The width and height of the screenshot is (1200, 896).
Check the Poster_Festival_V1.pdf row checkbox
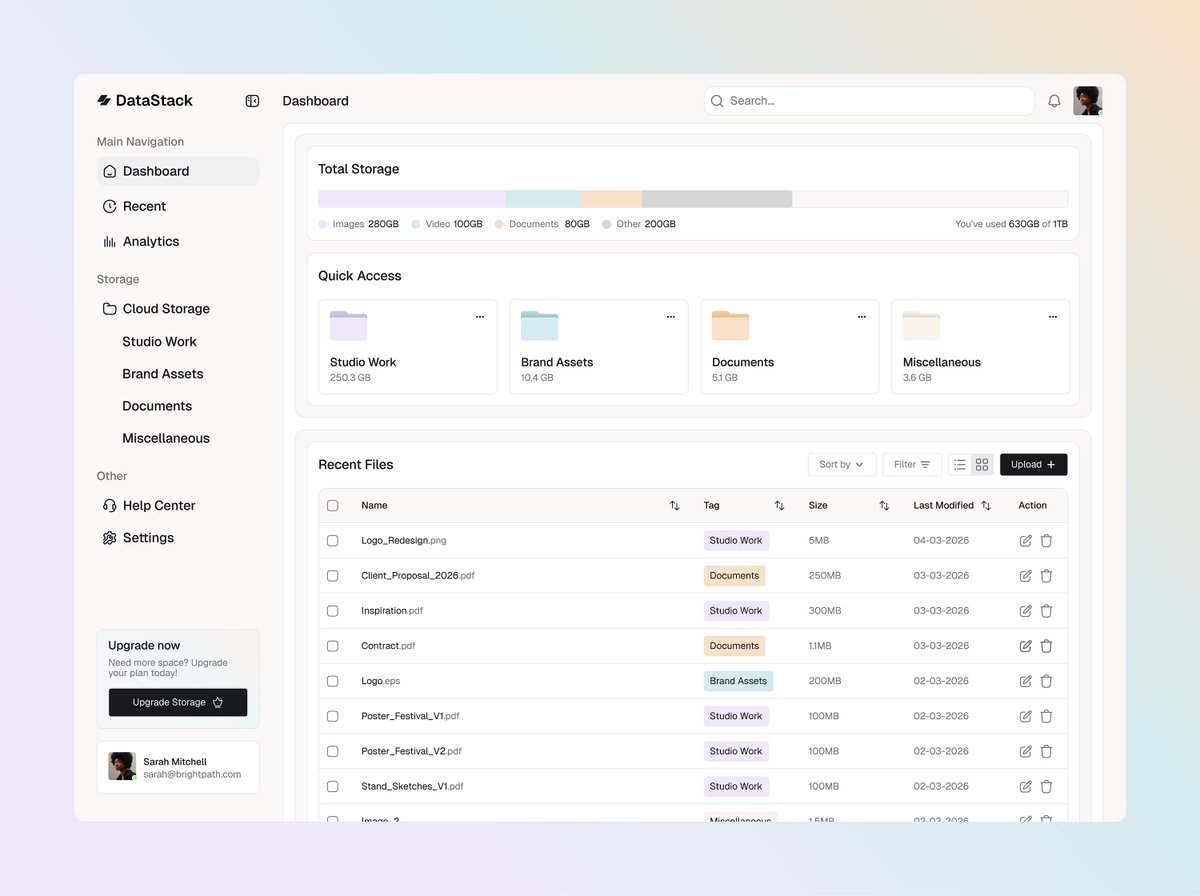pyautogui.click(x=333, y=716)
